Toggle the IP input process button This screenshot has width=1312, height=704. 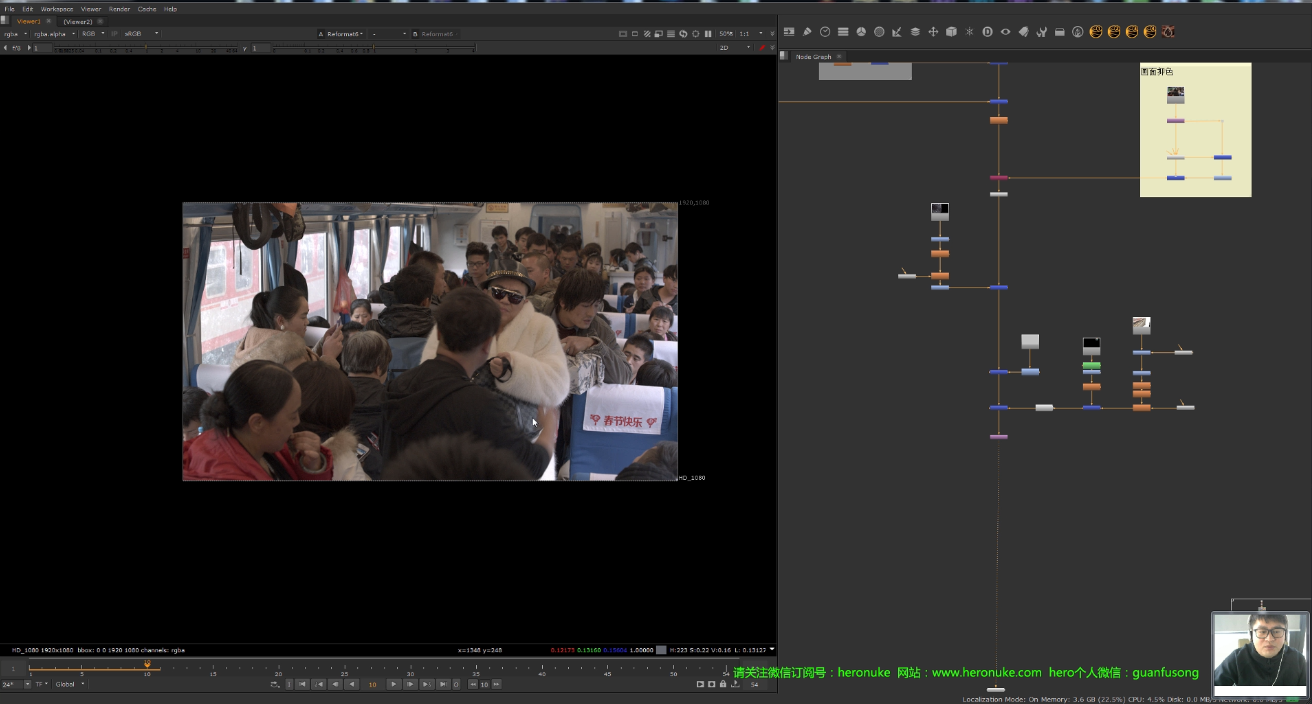click(114, 34)
